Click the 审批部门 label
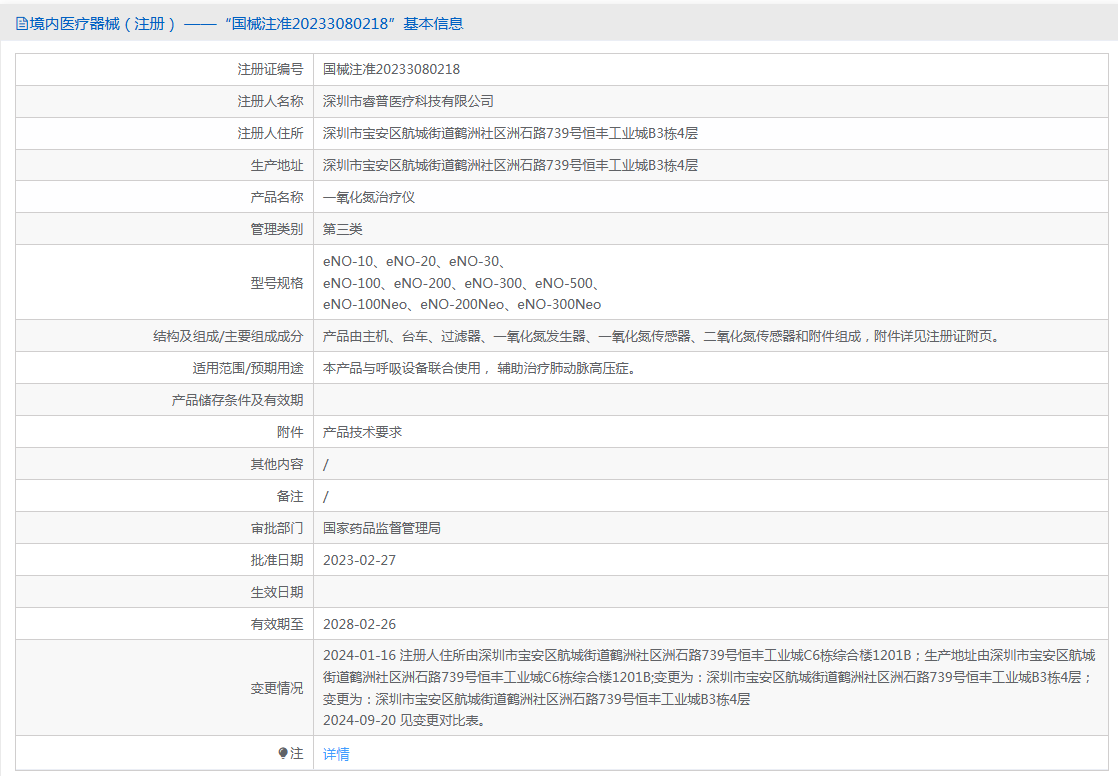Viewport: 1118px width, 776px height. pyautogui.click(x=277, y=528)
